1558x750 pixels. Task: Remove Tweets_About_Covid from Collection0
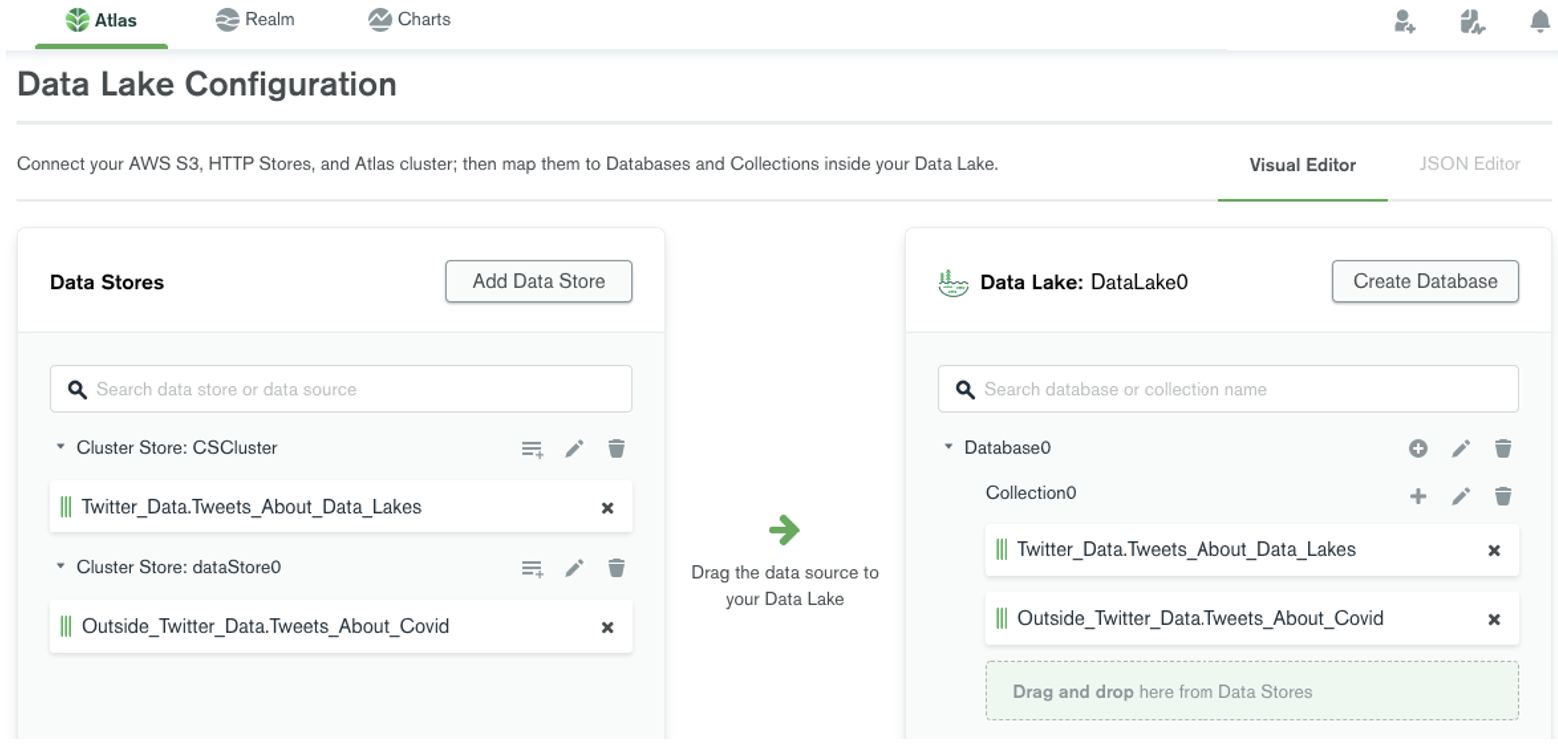(1494, 619)
